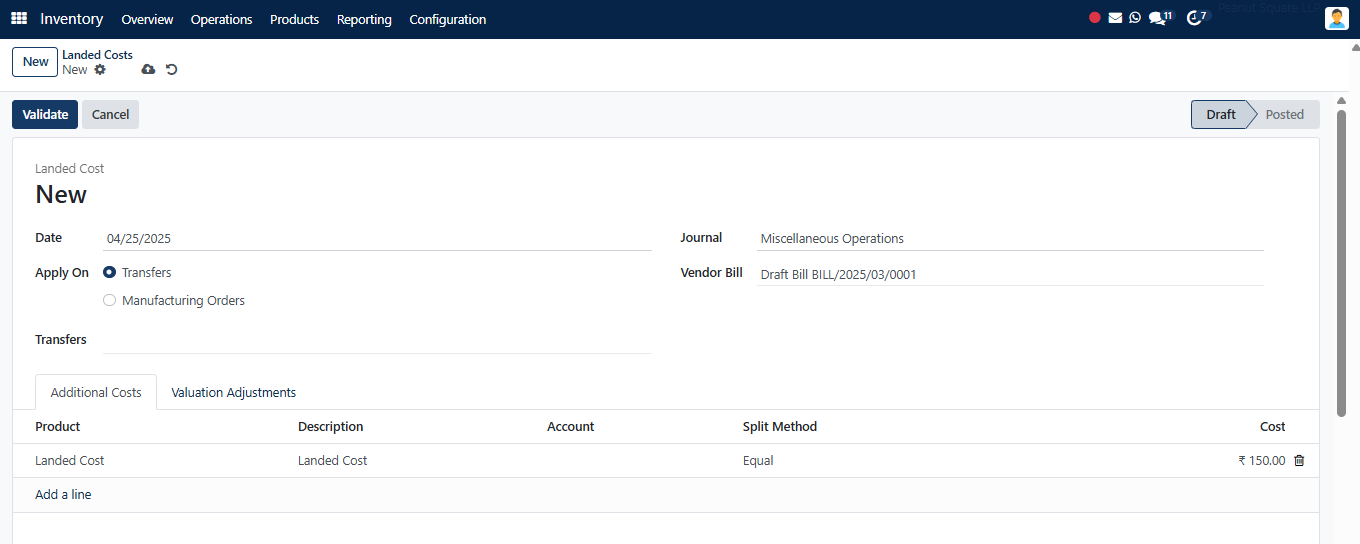The height and width of the screenshot is (544, 1360).
Task: Open the Overview menu
Action: (147, 19)
